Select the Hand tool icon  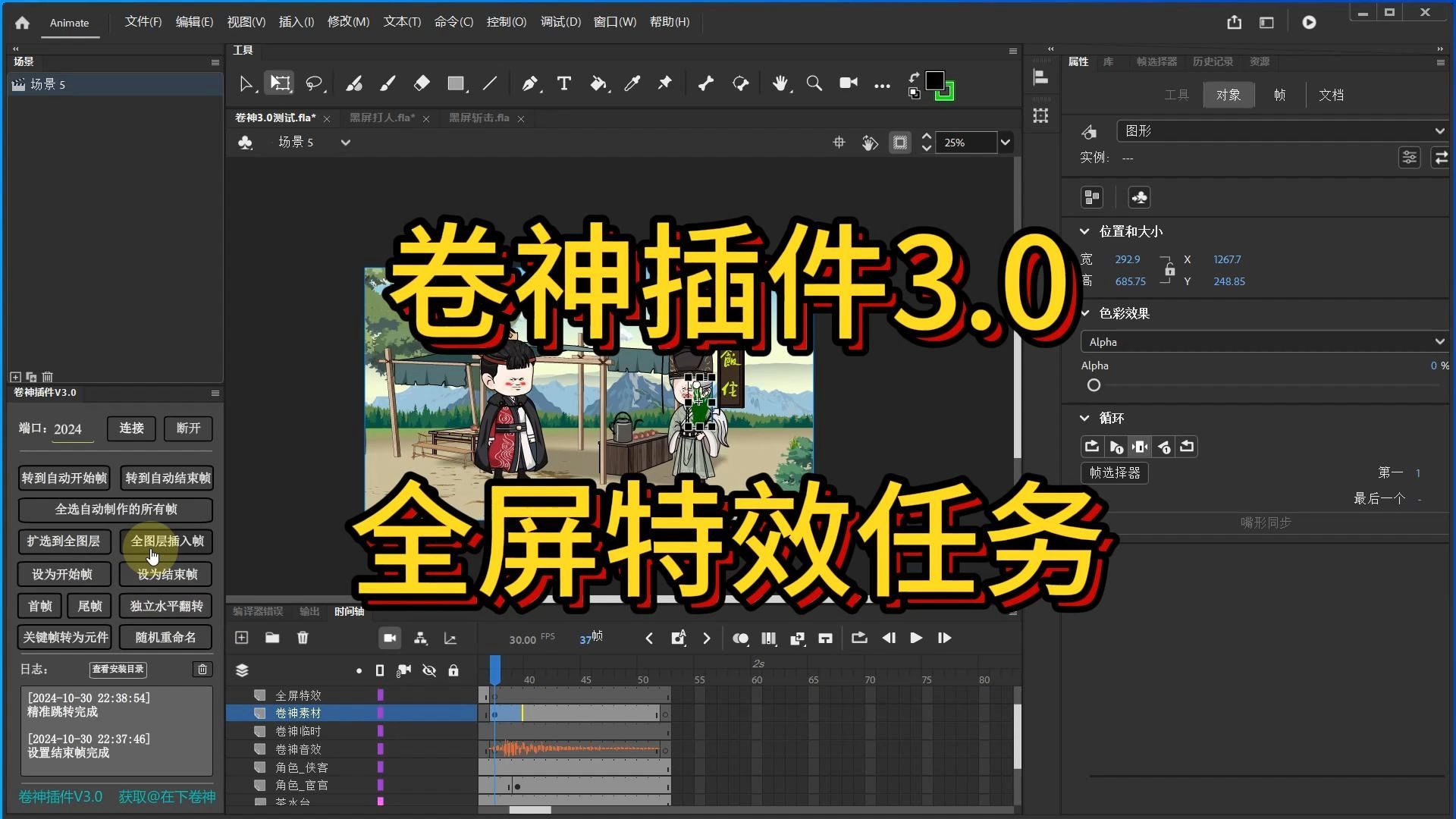781,83
